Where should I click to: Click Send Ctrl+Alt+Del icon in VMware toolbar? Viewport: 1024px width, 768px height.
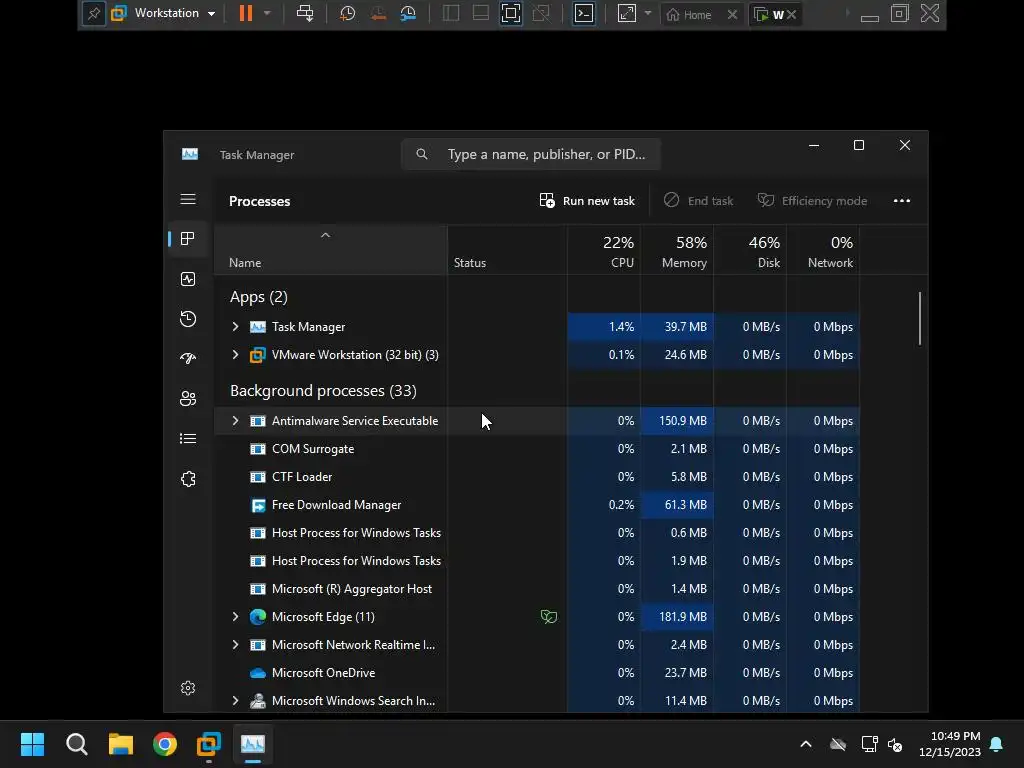coord(305,13)
